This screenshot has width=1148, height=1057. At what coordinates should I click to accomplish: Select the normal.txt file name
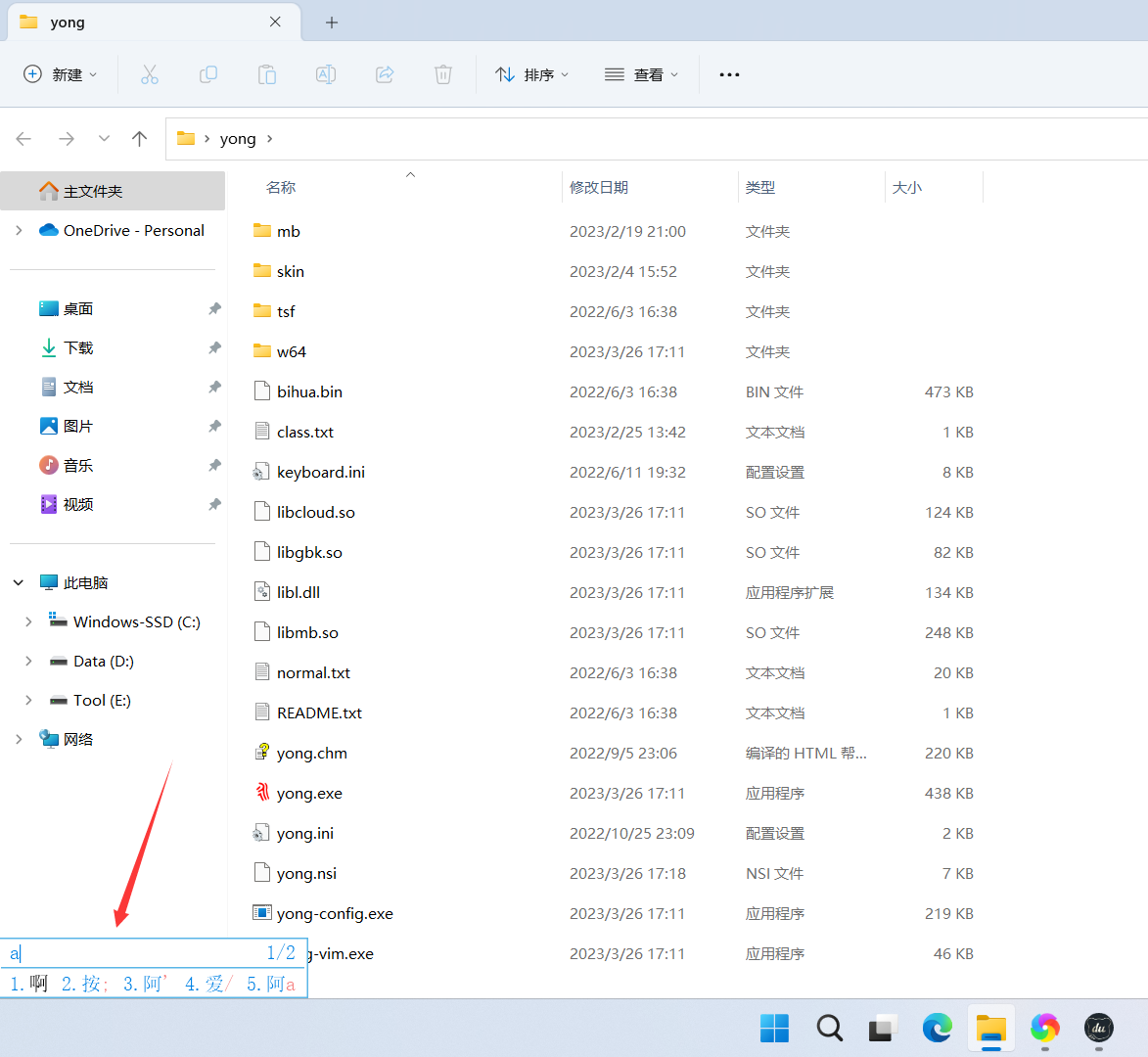(313, 672)
